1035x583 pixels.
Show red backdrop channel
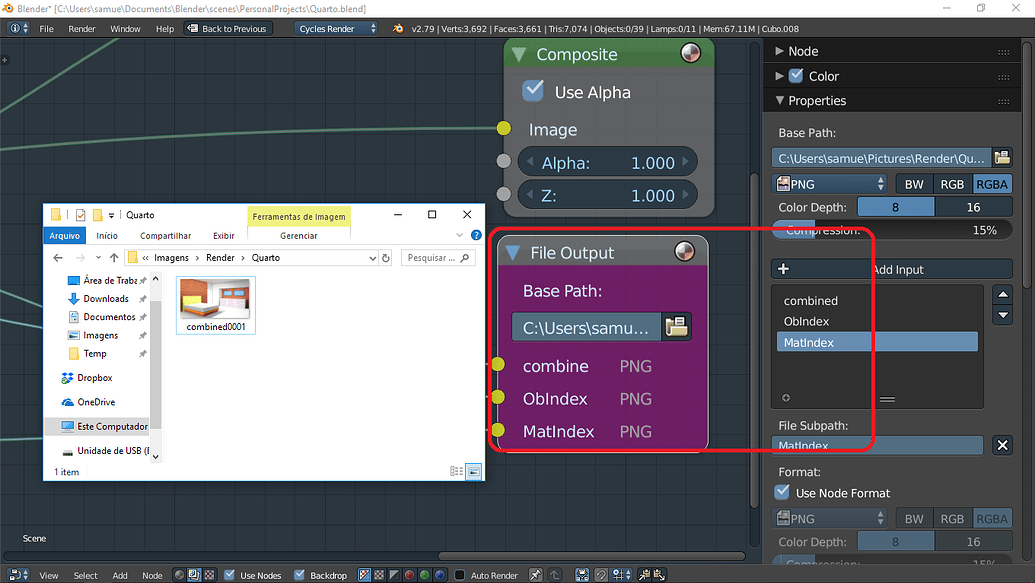coord(409,575)
